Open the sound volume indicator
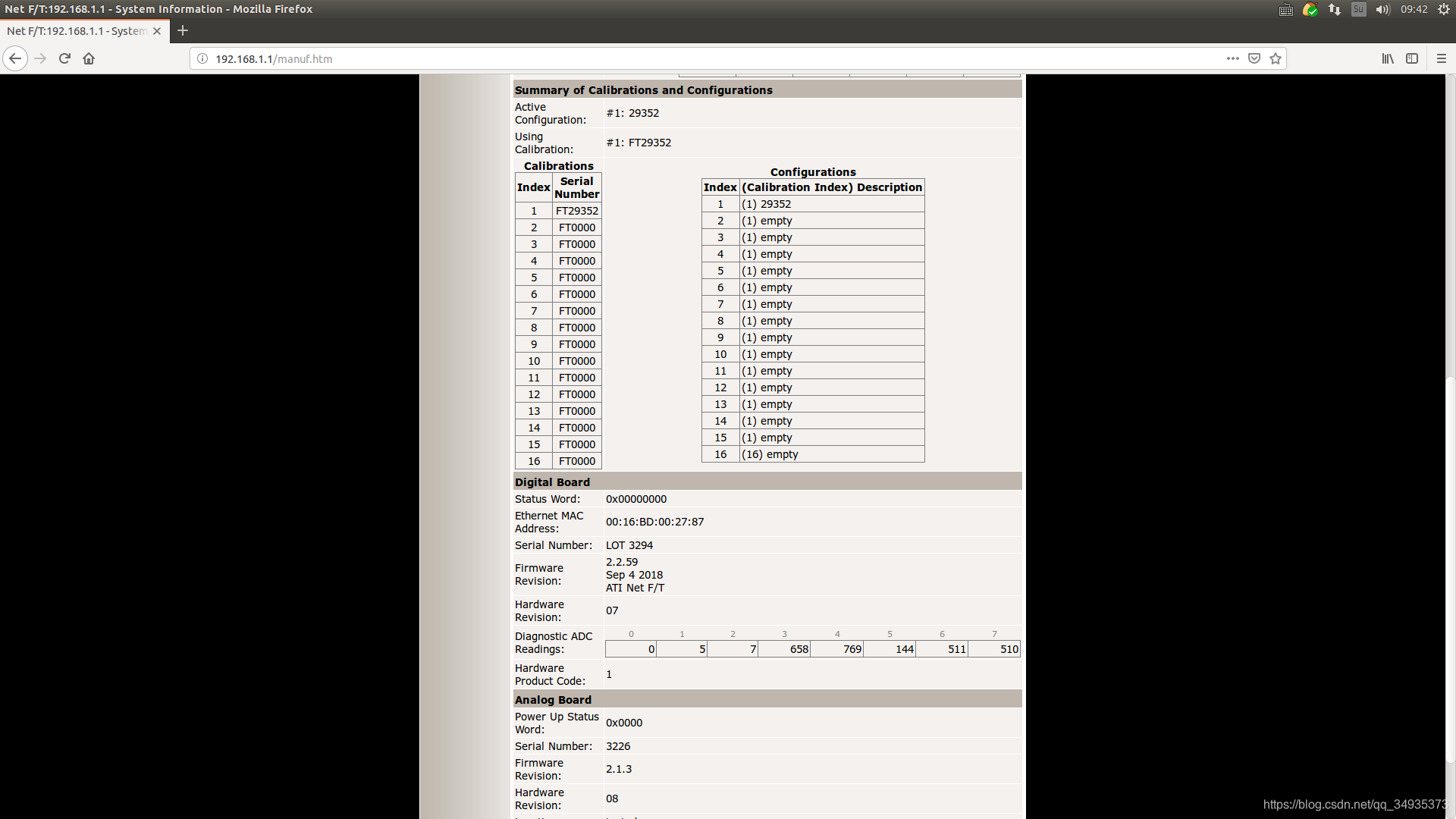This screenshot has width=1456, height=819. 1383,9
